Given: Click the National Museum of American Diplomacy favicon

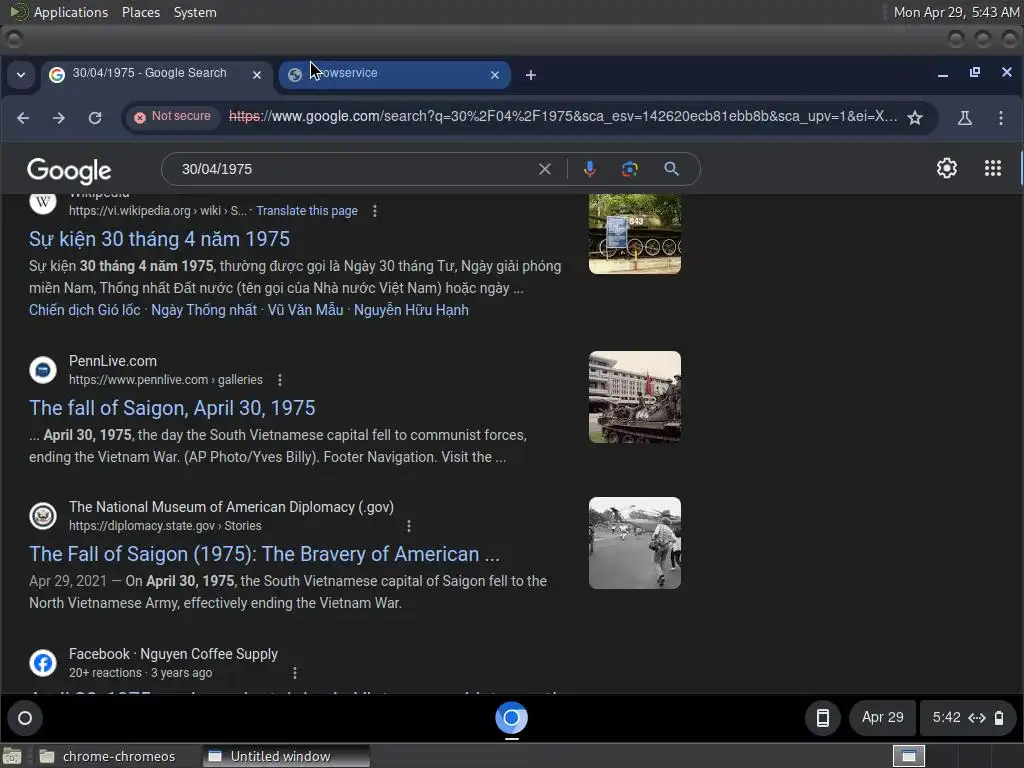Looking at the screenshot, I should pyautogui.click(x=42, y=516).
